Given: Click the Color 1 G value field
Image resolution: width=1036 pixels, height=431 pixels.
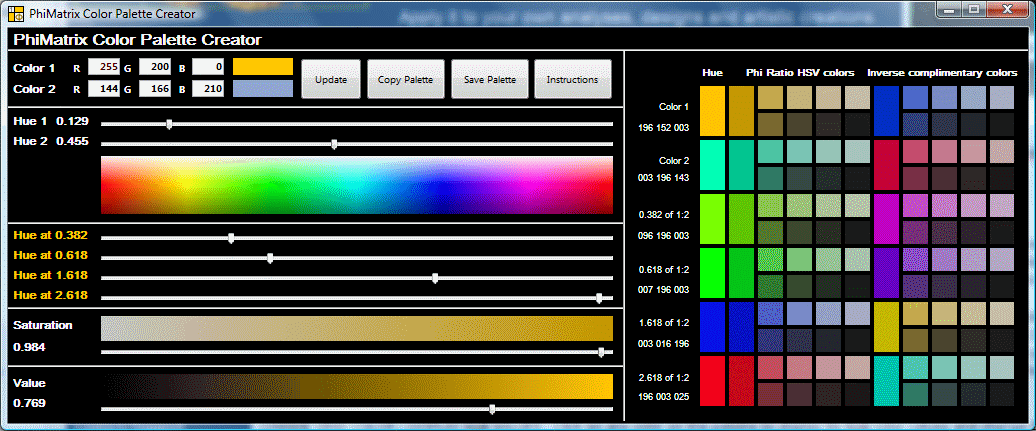Looking at the screenshot, I should pyautogui.click(x=155, y=67).
